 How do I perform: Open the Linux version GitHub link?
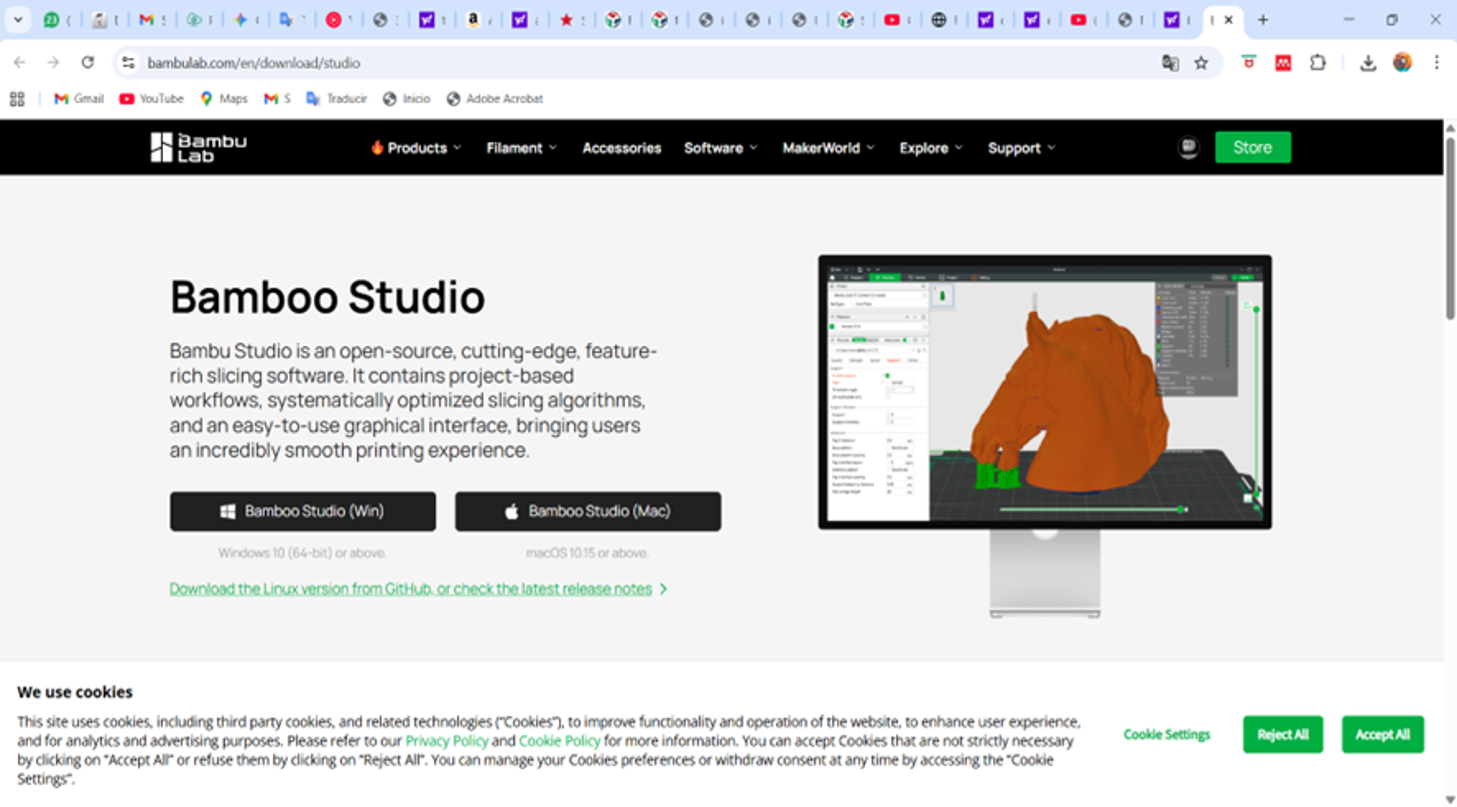click(x=419, y=589)
